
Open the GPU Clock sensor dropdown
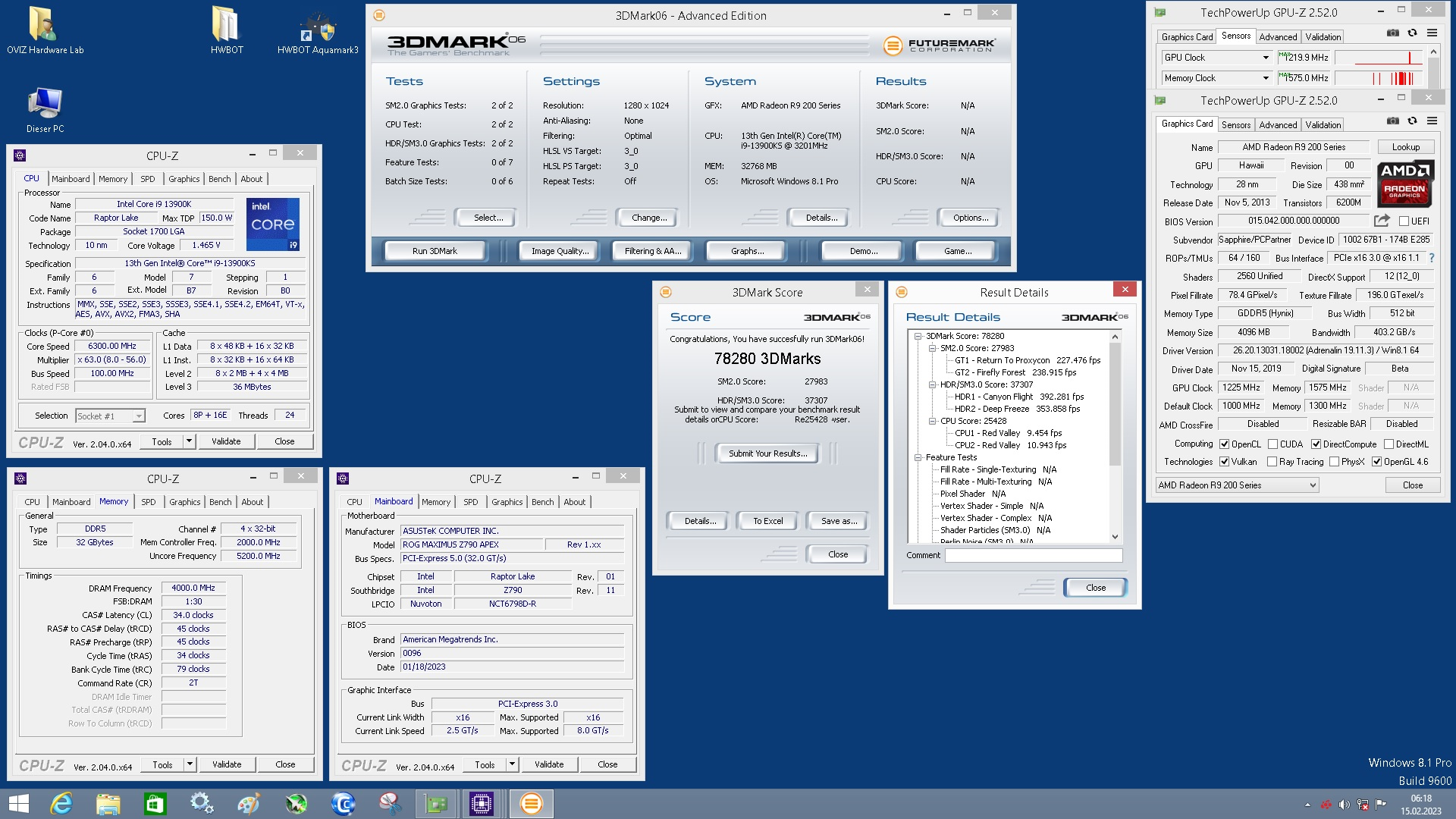(1266, 58)
